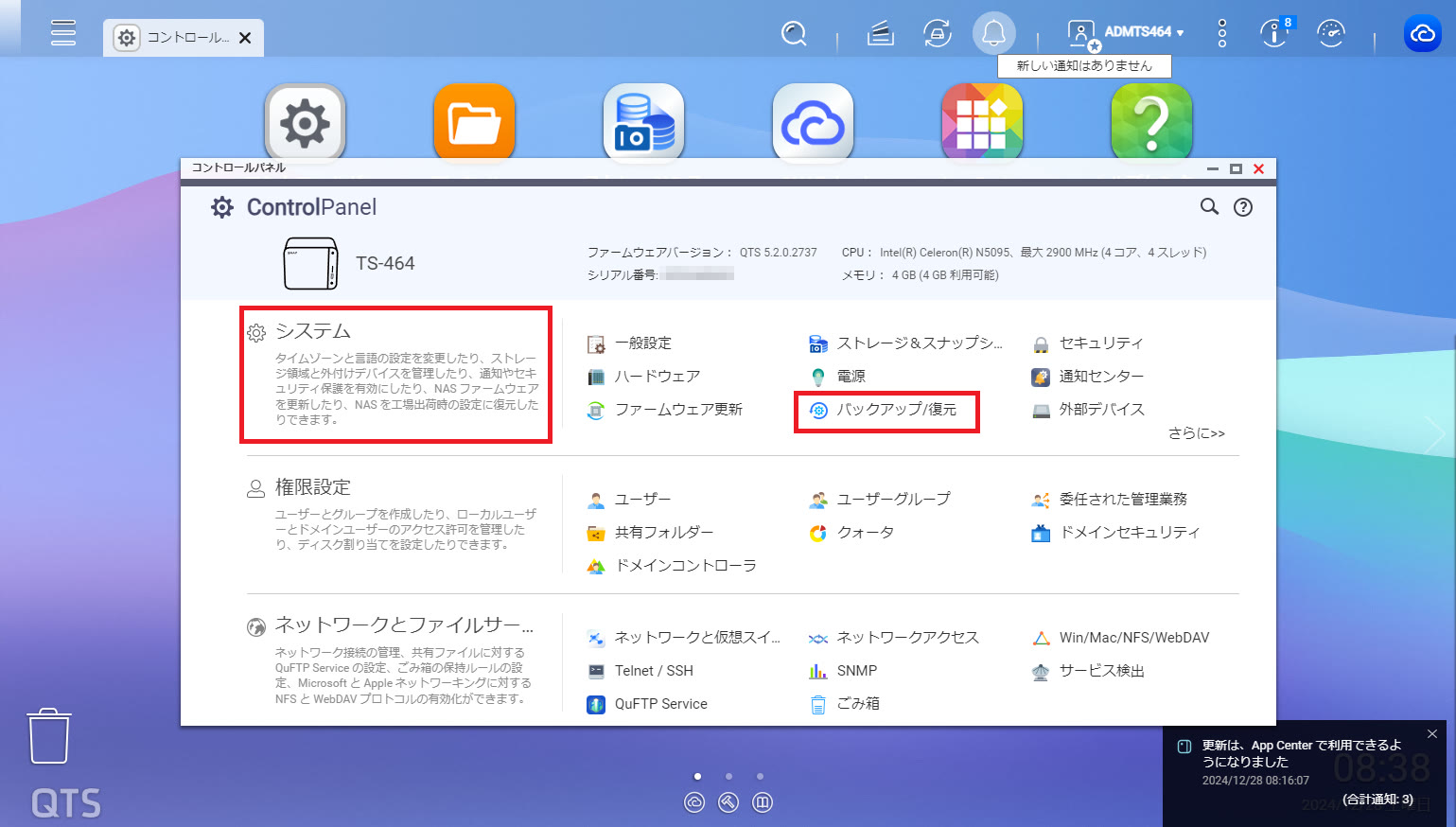The height and width of the screenshot is (827, 1456).
Task: Open Control Panel desktop gear icon
Action: pos(305,122)
